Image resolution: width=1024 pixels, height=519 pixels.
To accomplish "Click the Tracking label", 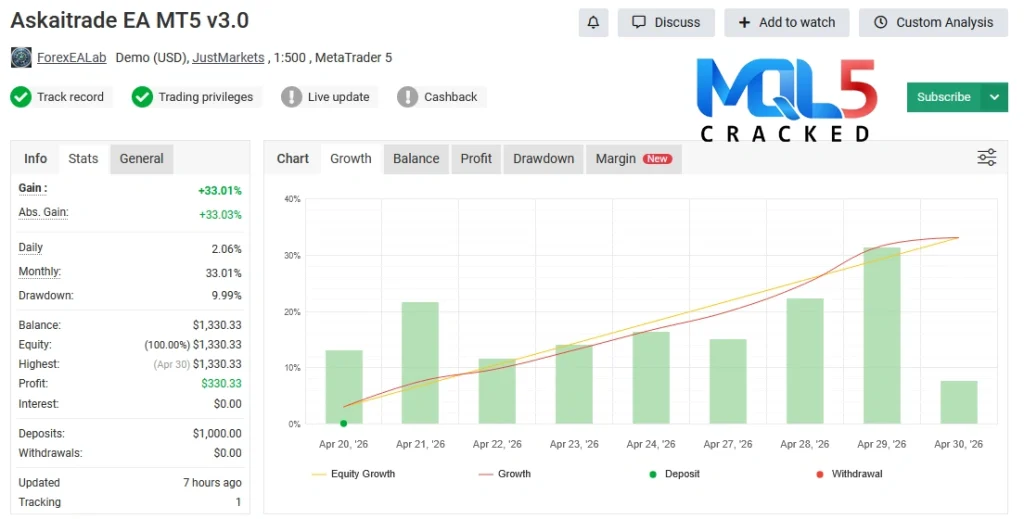I will click(40, 502).
